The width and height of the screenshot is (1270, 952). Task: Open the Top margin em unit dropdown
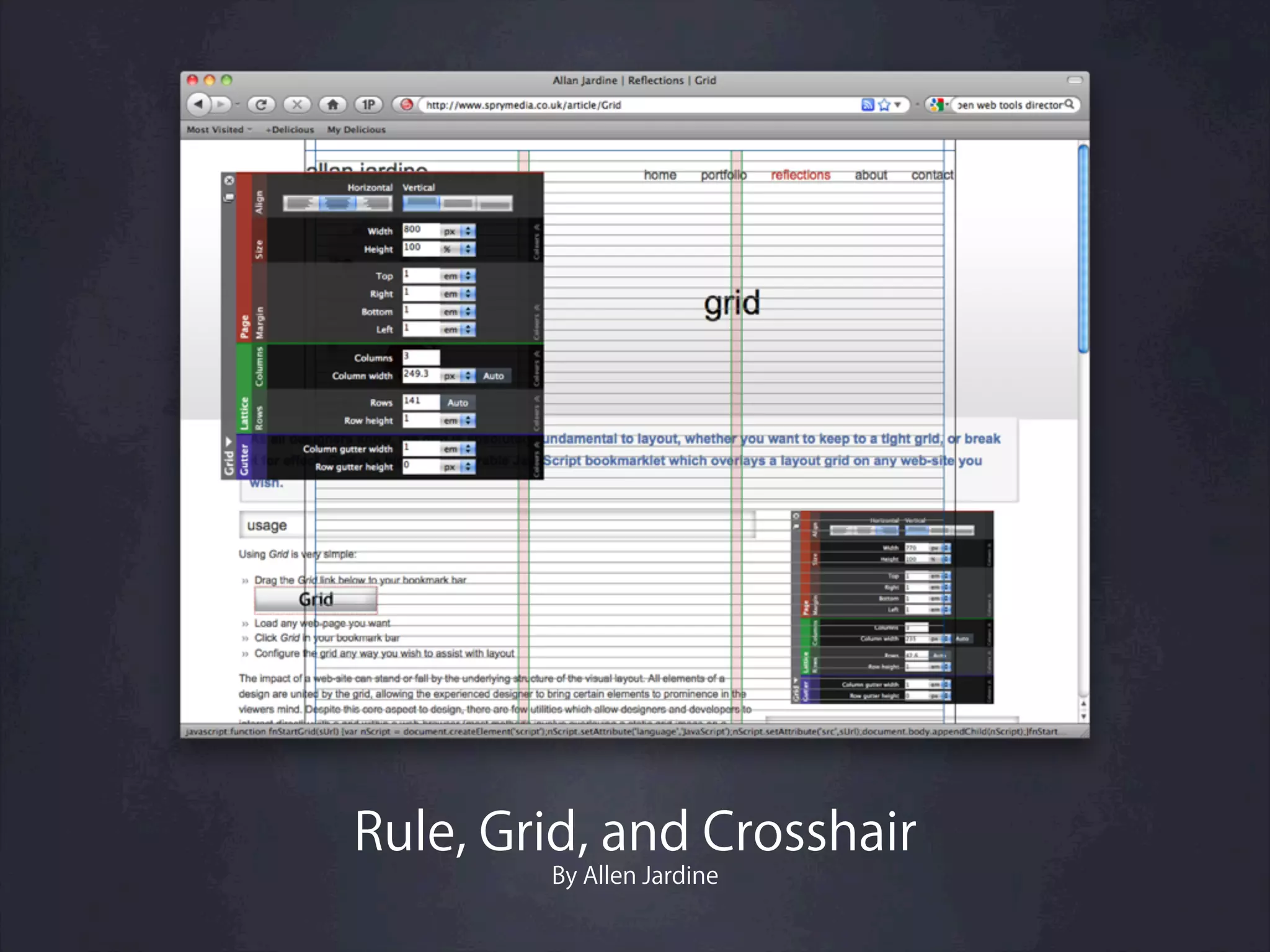click(x=458, y=276)
